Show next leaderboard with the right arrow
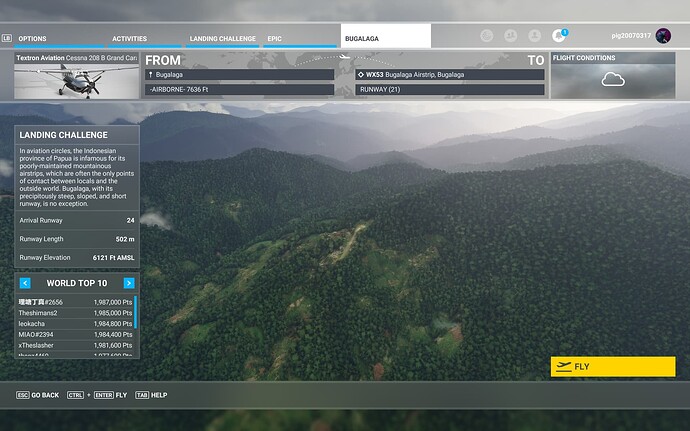 [129, 283]
